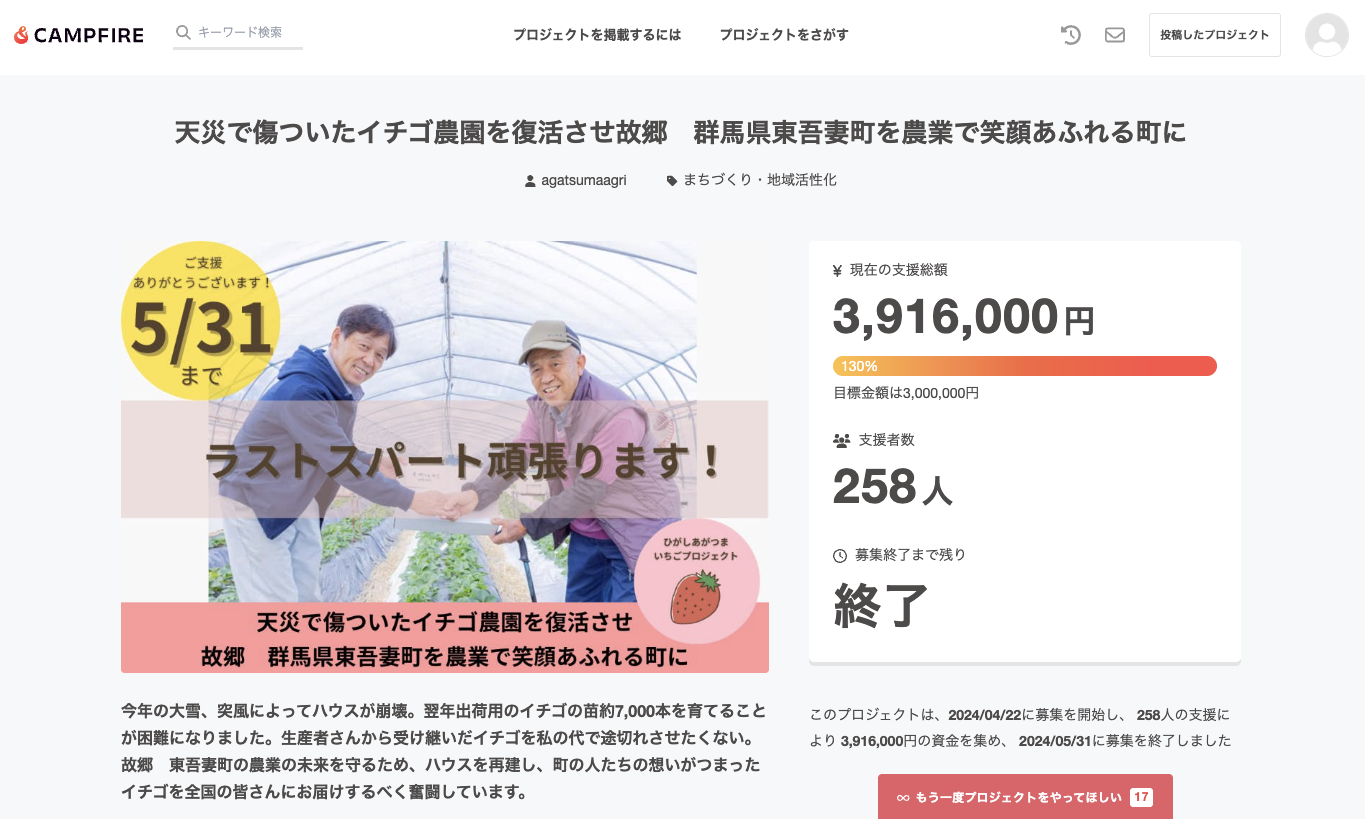This screenshot has height=819, width=1365.
Task: Click the clock icon beside 募集終了まで残り
Action: tap(840, 555)
